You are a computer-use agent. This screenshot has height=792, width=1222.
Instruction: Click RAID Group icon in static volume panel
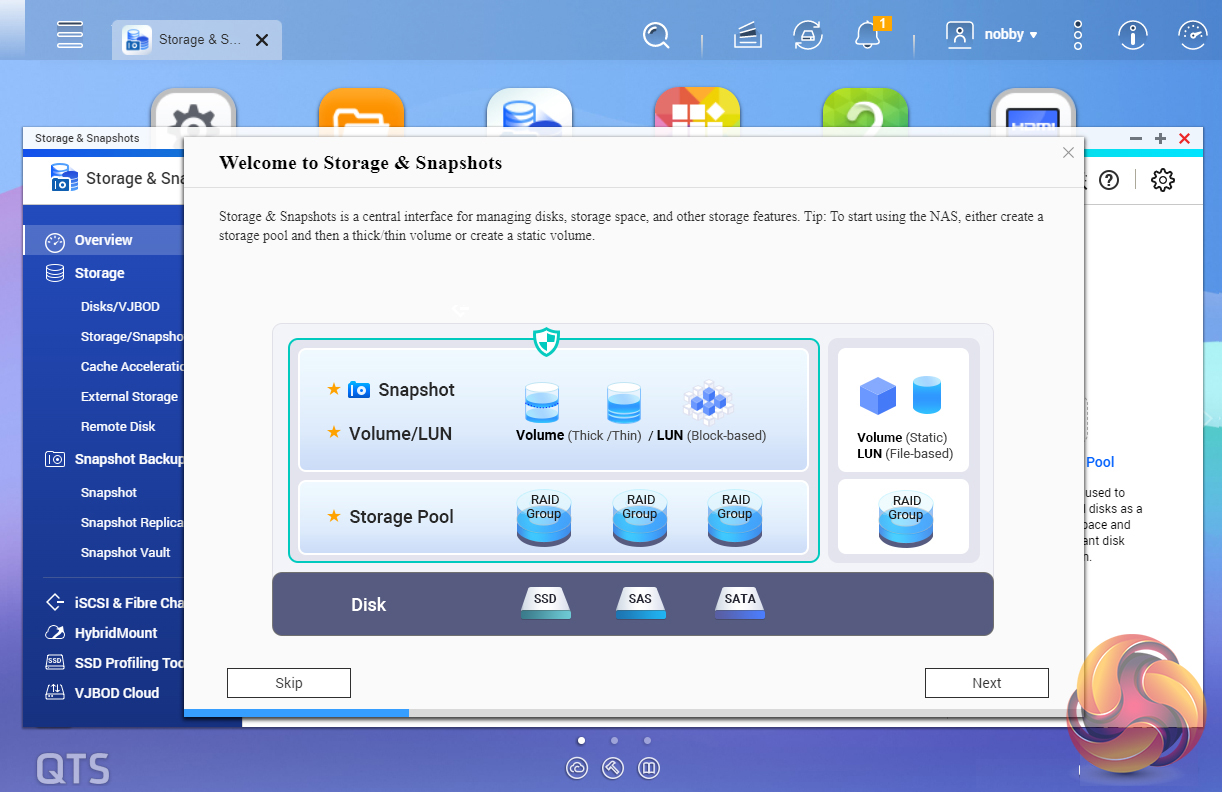tap(906, 518)
